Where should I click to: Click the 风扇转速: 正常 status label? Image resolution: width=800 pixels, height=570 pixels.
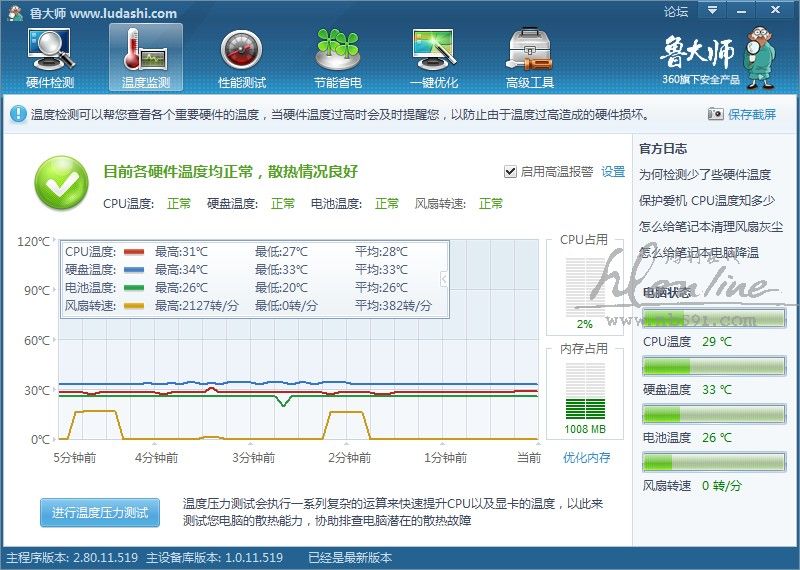click(459, 204)
